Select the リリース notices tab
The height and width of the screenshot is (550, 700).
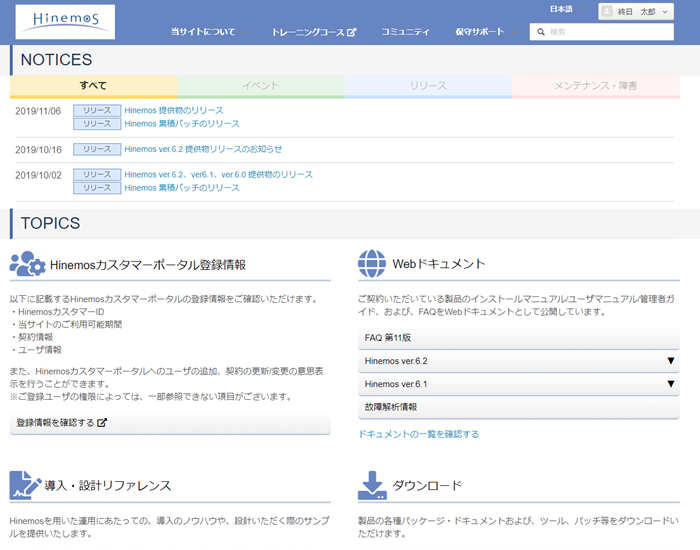coord(428,86)
